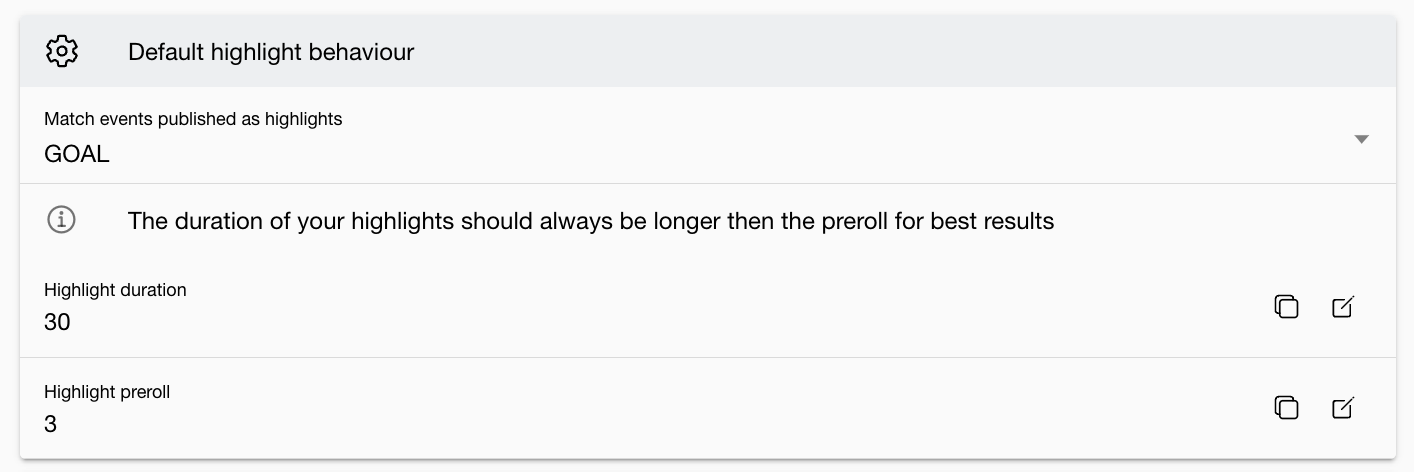Open the dropdown showing GOAL
Viewport: 1414px width, 472px height.
(x=77, y=154)
